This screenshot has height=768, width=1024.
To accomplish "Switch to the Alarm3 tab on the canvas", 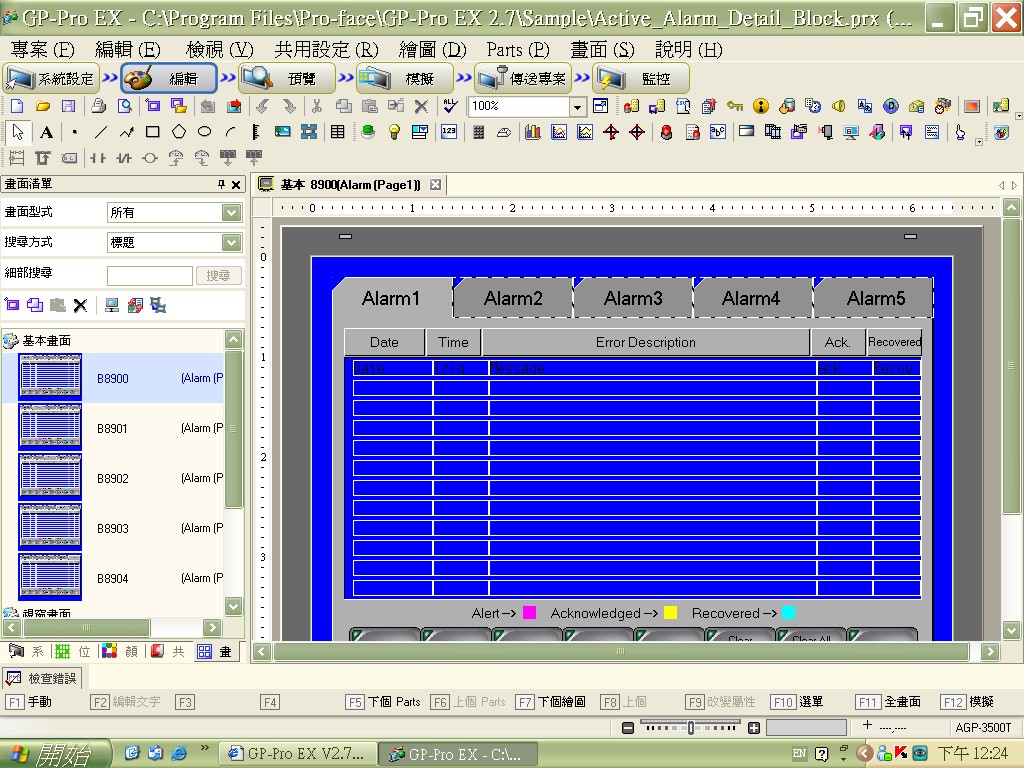I will (x=633, y=298).
